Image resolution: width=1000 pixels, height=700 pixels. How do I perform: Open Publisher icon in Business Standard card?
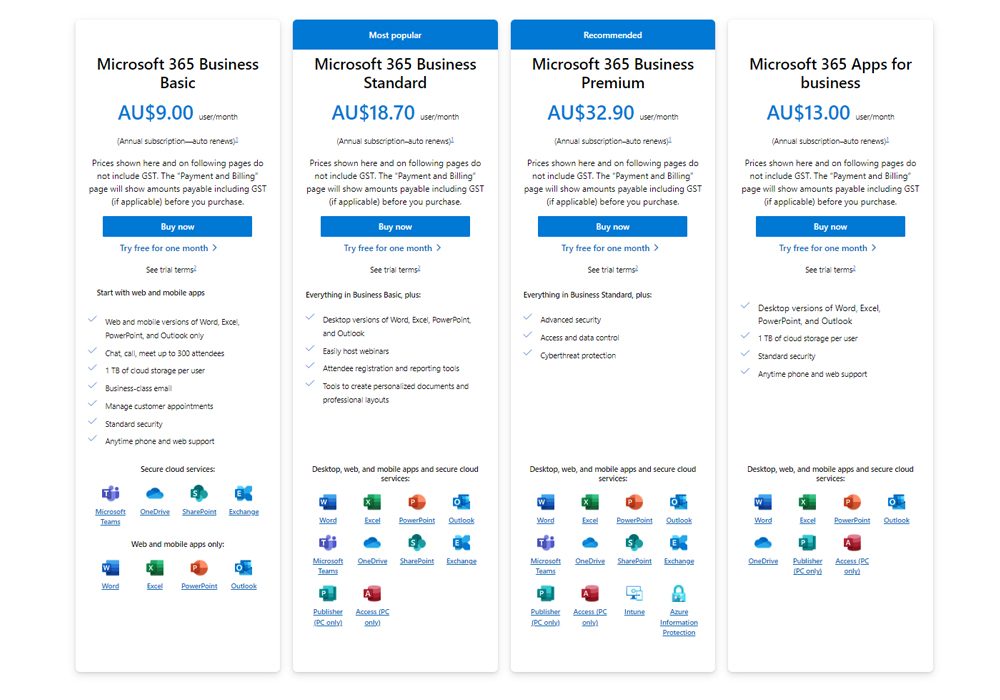(x=328, y=594)
